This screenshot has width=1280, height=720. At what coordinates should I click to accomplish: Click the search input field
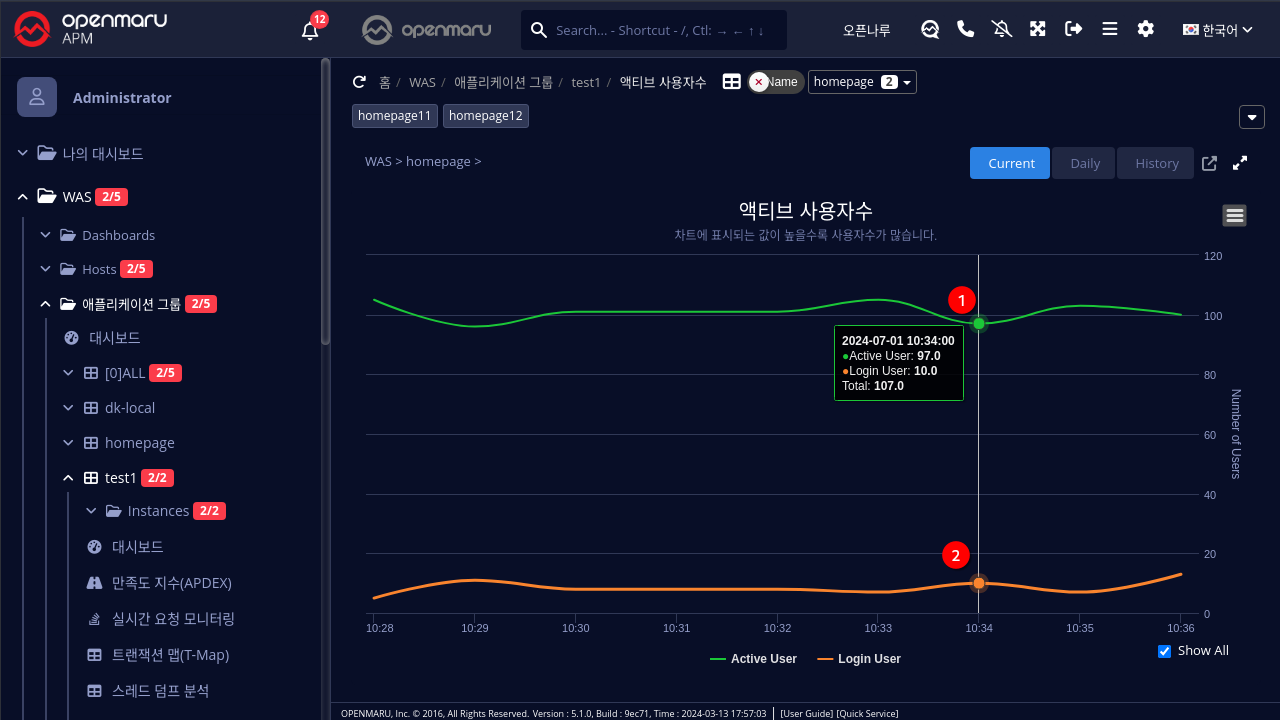coord(660,30)
